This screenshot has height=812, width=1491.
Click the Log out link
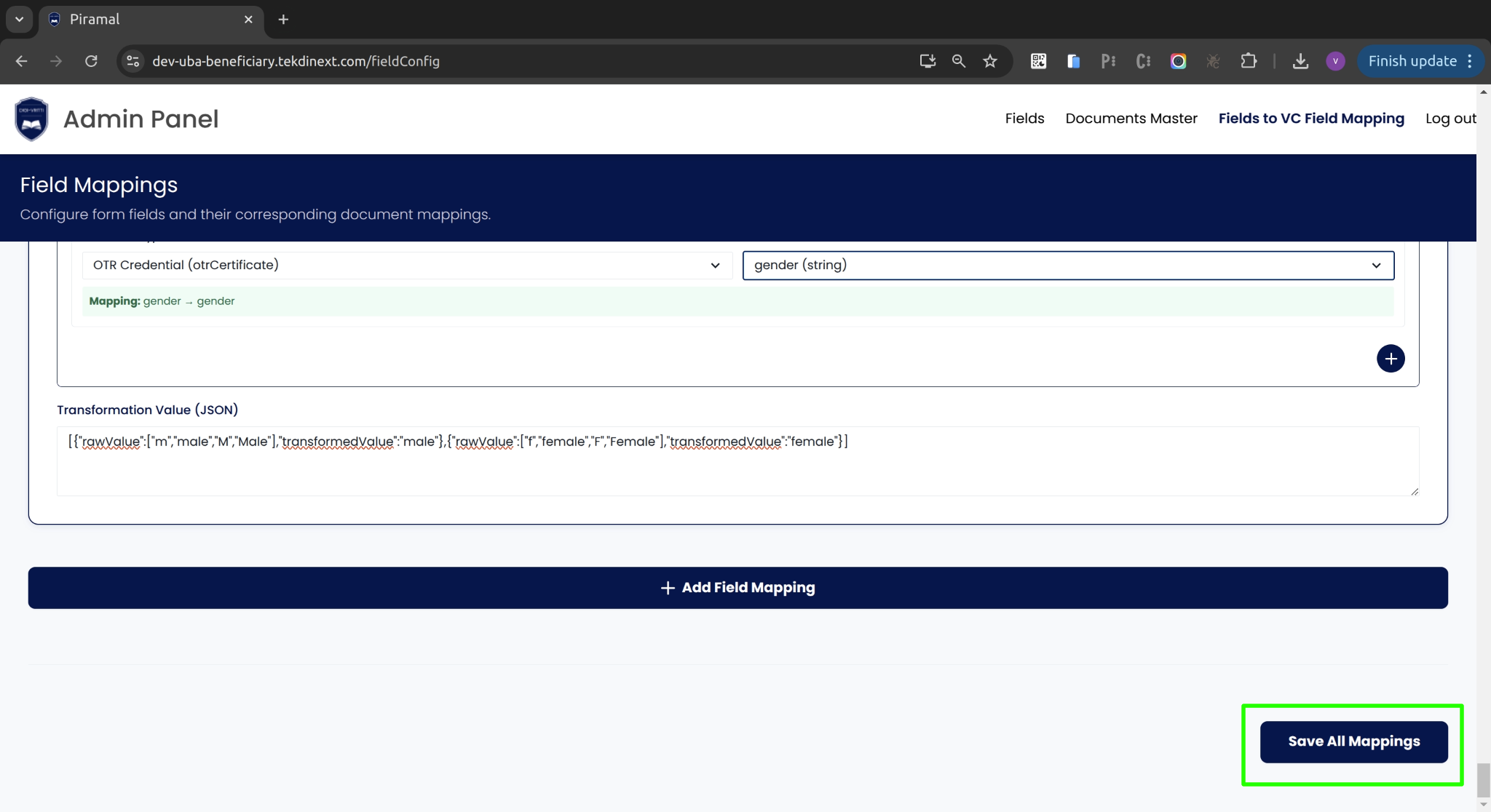pos(1450,119)
